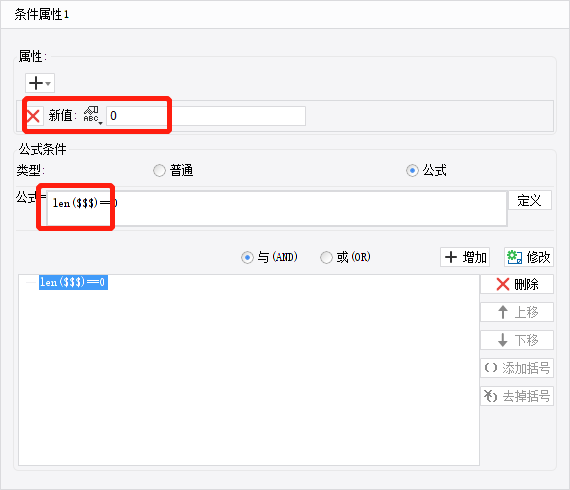The image size is (570, 490).
Task: Open the value type ABC dropdown
Action: [92, 116]
